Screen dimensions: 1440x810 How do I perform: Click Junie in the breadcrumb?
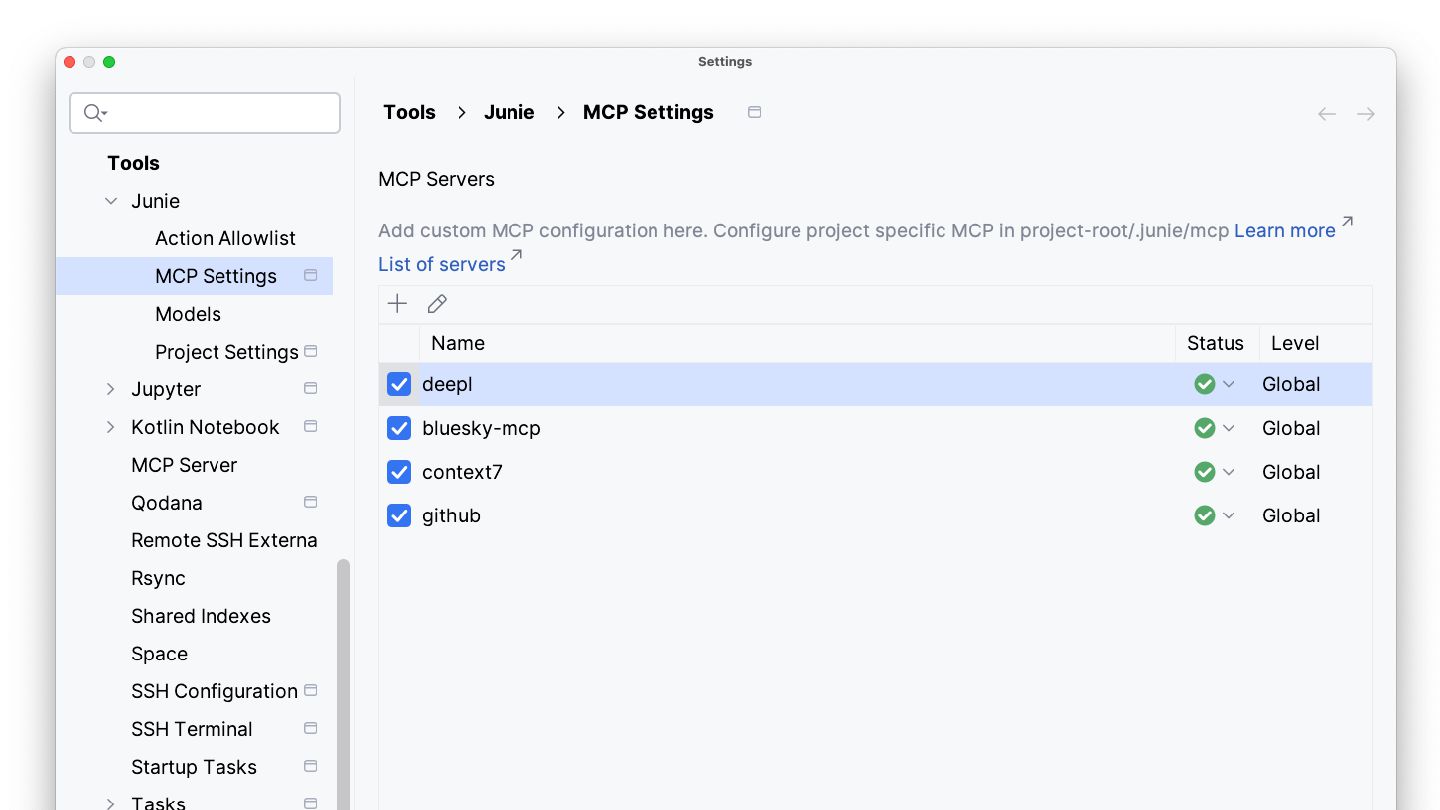coord(509,112)
